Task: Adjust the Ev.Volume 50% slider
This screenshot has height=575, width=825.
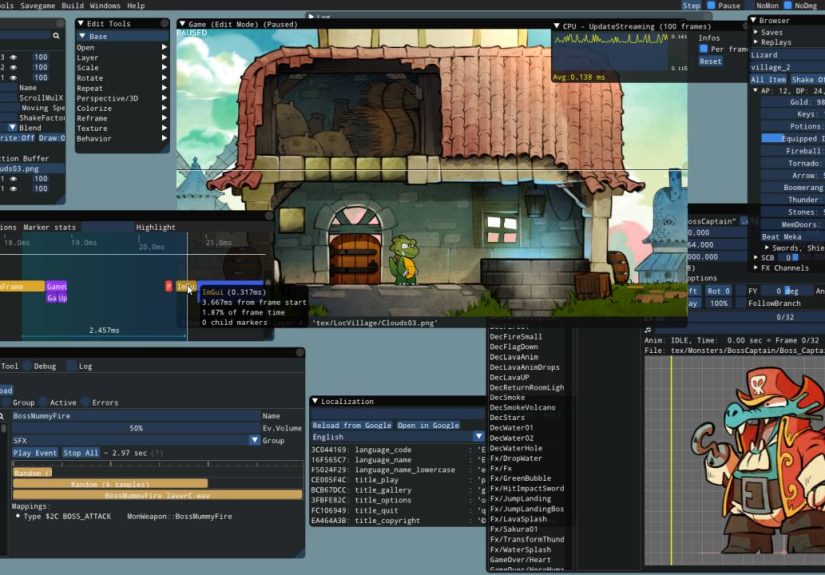Action: click(136, 428)
